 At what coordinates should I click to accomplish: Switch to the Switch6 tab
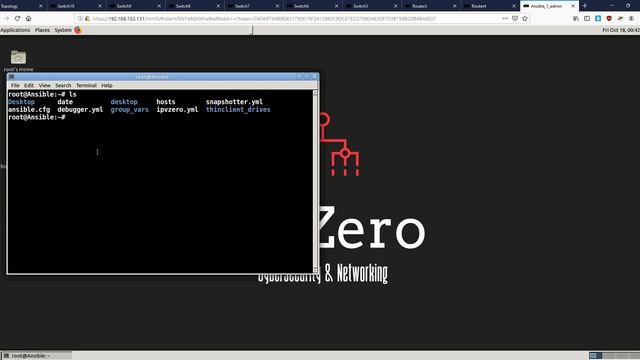(x=312, y=6)
